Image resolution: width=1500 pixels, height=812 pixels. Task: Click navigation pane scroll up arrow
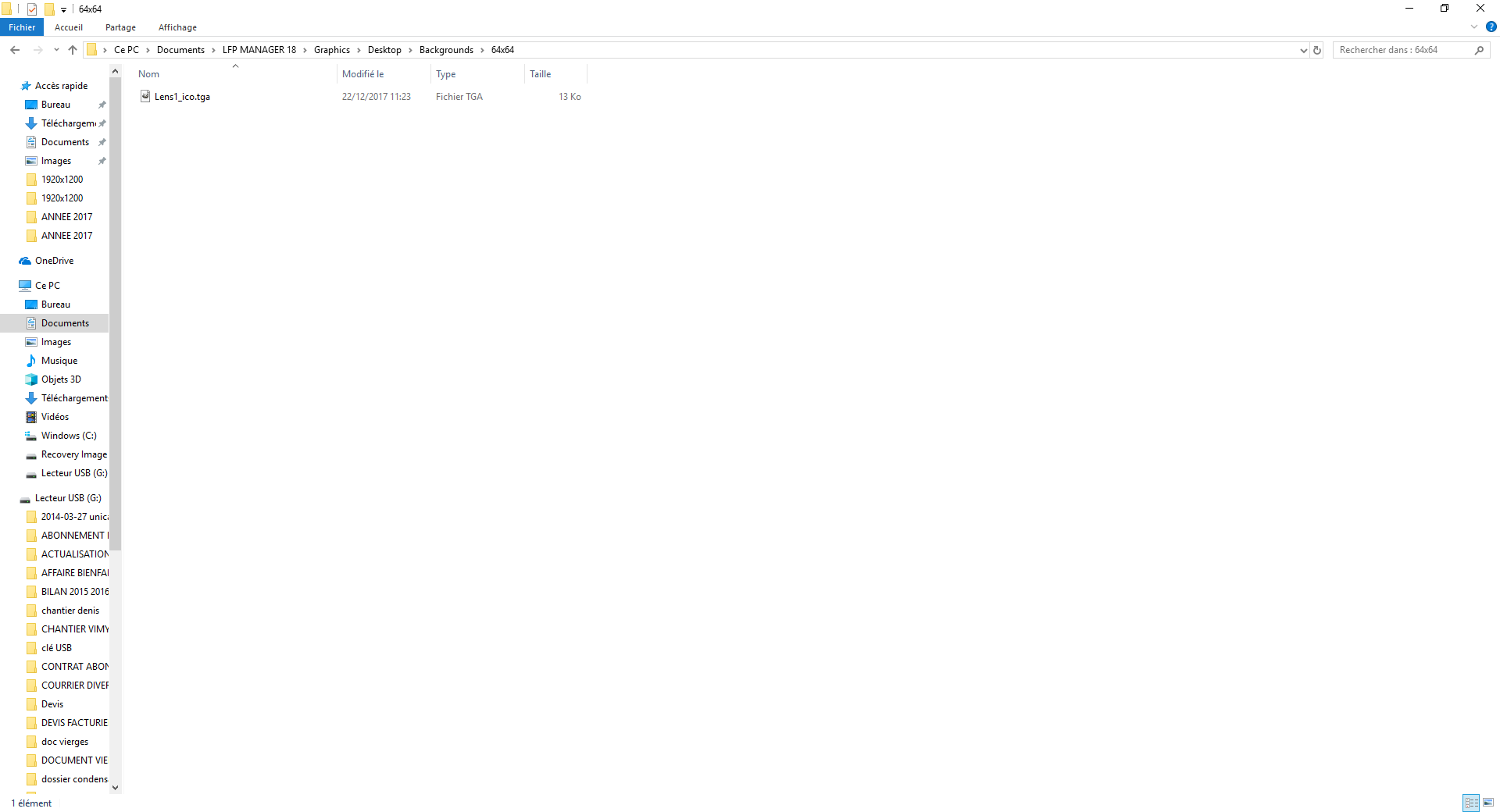click(116, 72)
